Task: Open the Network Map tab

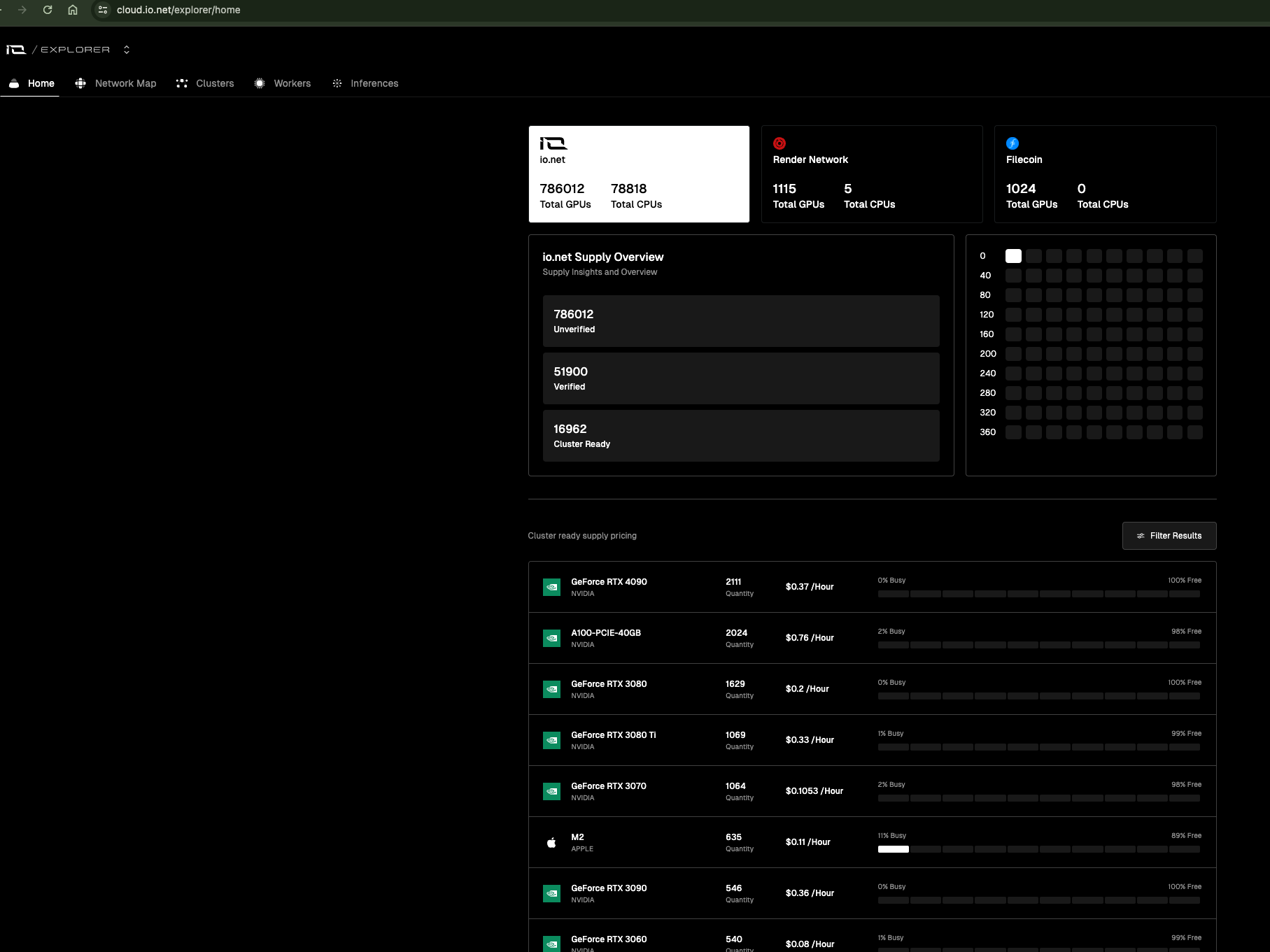Action: (115, 83)
